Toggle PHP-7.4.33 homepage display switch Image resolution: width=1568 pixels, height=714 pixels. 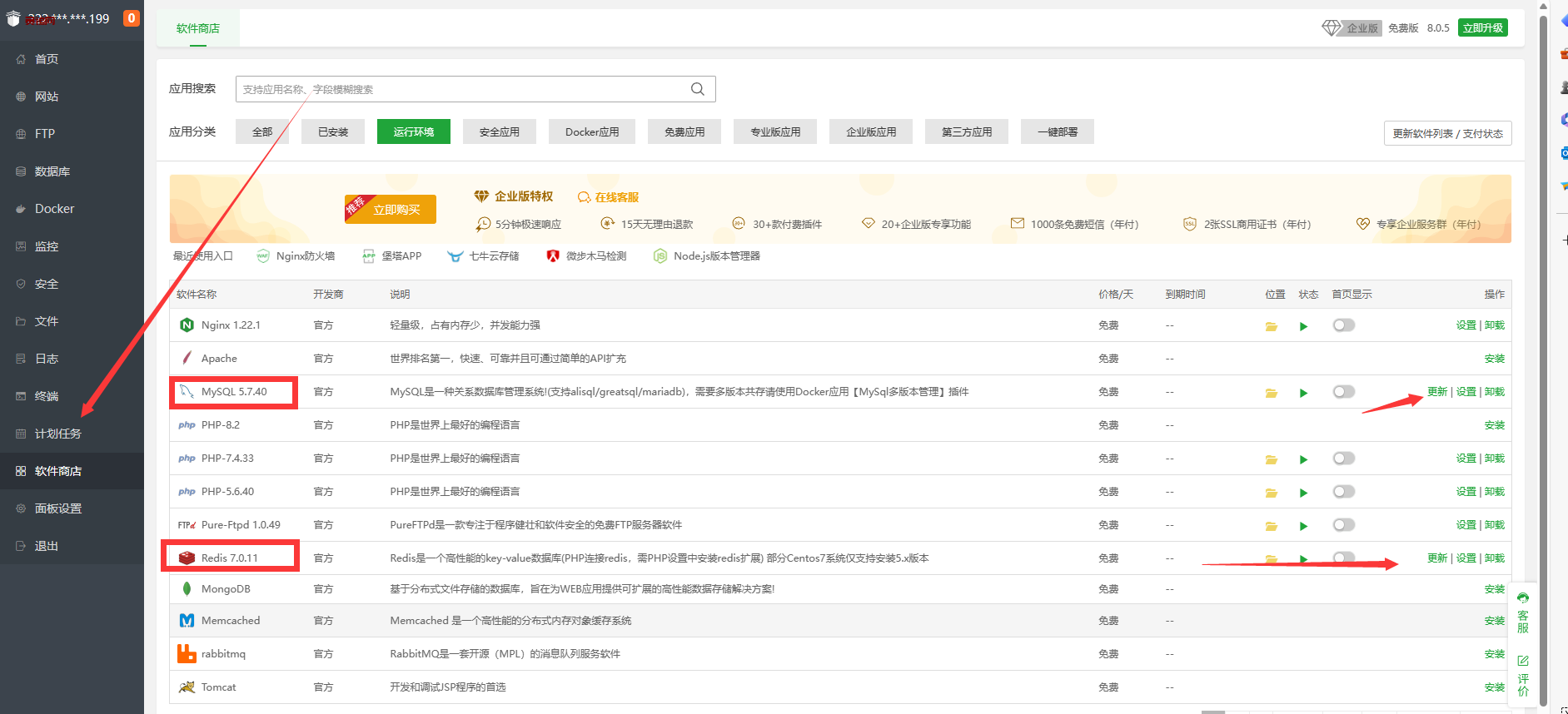pos(1343,459)
